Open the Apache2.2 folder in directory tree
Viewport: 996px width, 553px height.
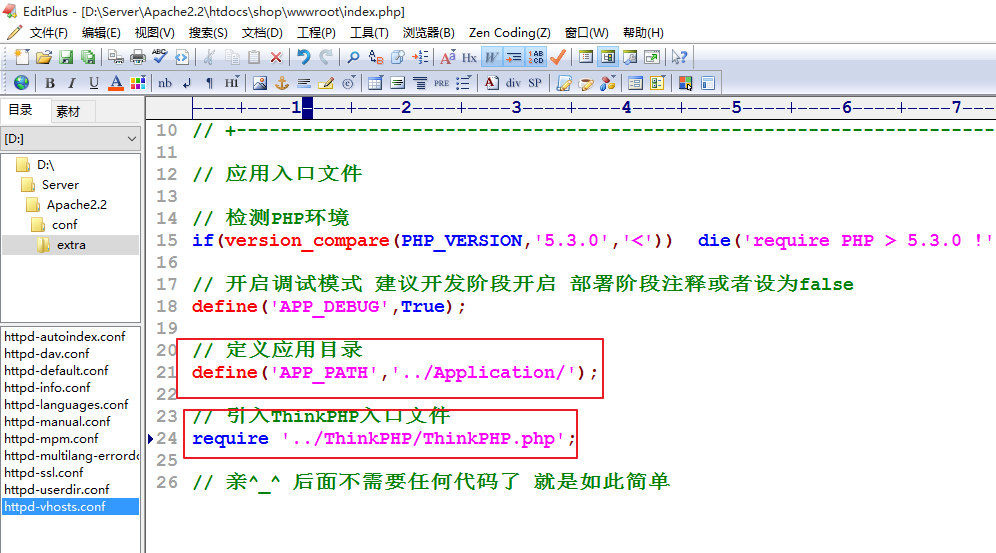pos(76,205)
